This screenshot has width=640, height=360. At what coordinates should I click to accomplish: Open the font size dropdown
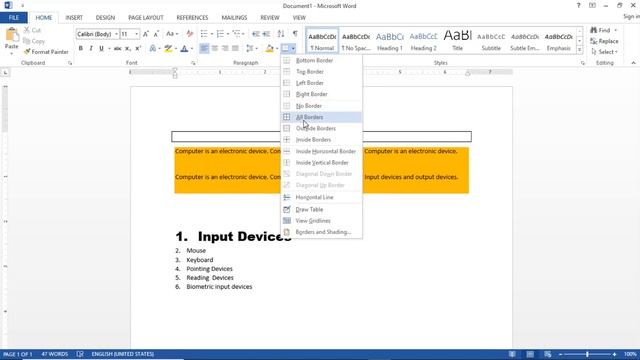pyautogui.click(x=136, y=34)
